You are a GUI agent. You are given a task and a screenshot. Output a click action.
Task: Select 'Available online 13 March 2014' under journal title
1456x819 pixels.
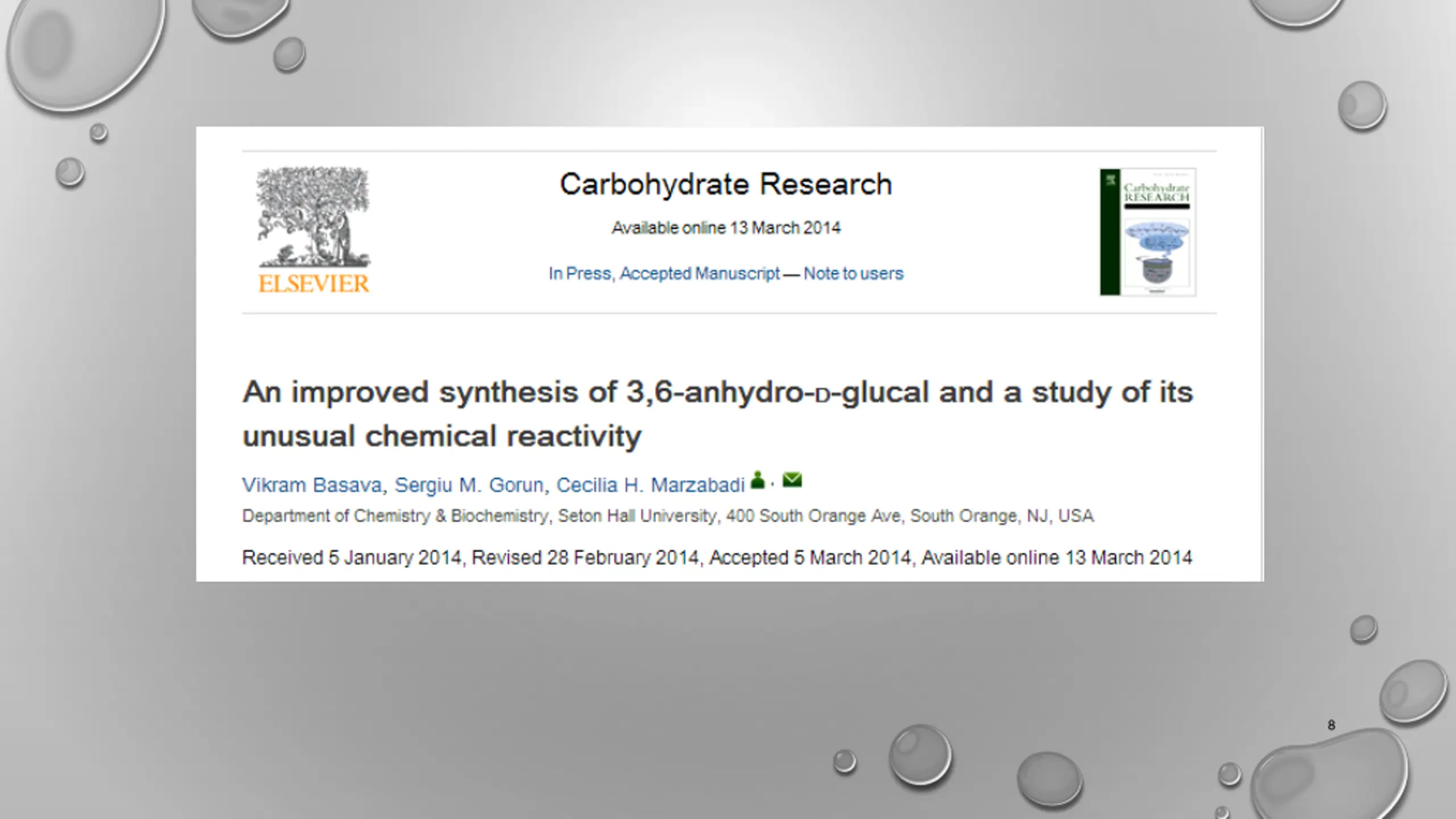coord(726,228)
